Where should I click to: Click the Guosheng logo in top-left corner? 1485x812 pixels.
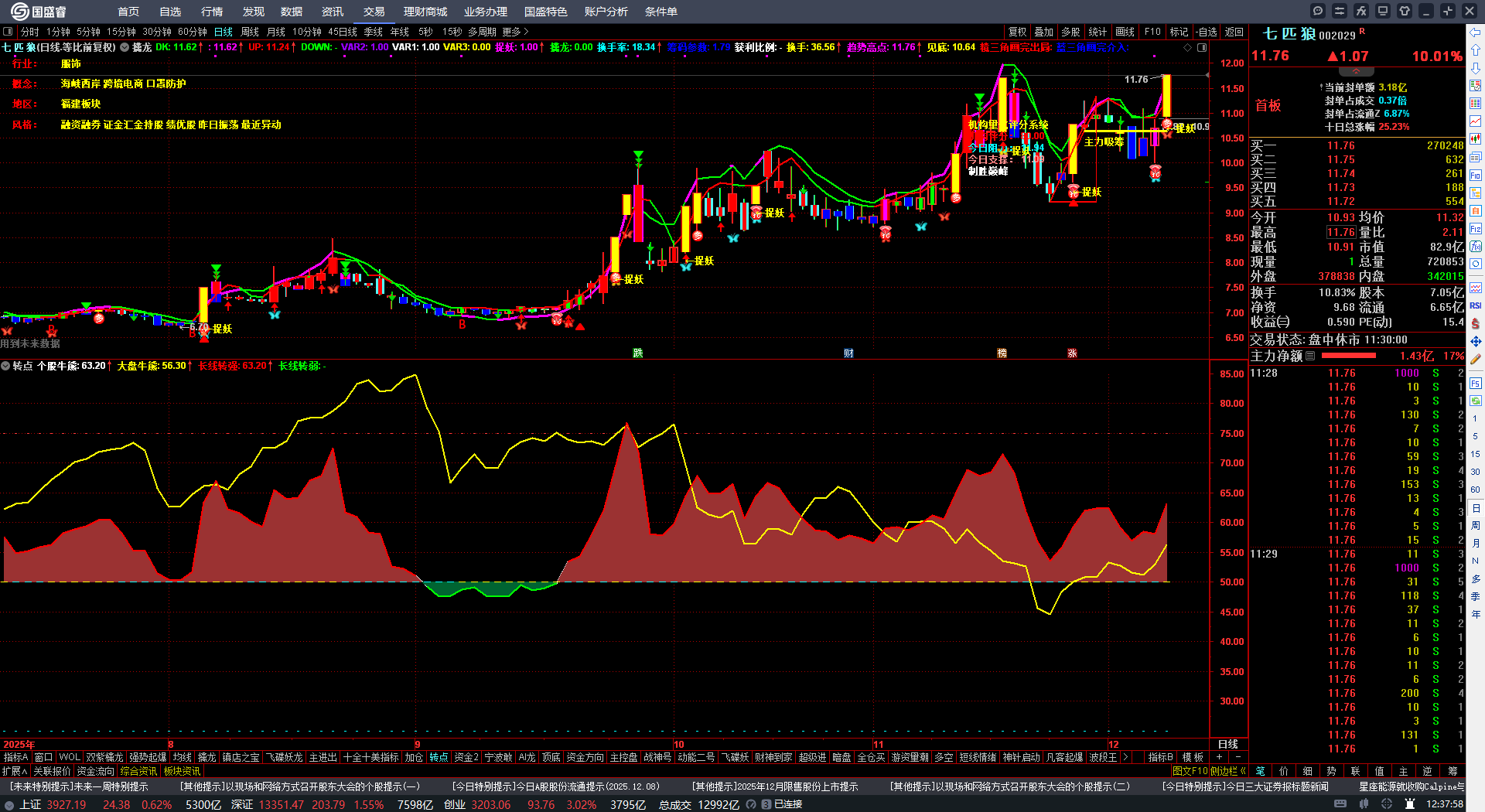(39, 12)
